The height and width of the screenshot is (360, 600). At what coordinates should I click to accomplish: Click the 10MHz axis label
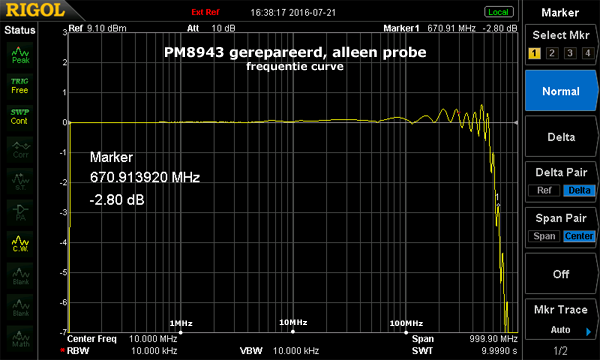pyautogui.click(x=293, y=323)
